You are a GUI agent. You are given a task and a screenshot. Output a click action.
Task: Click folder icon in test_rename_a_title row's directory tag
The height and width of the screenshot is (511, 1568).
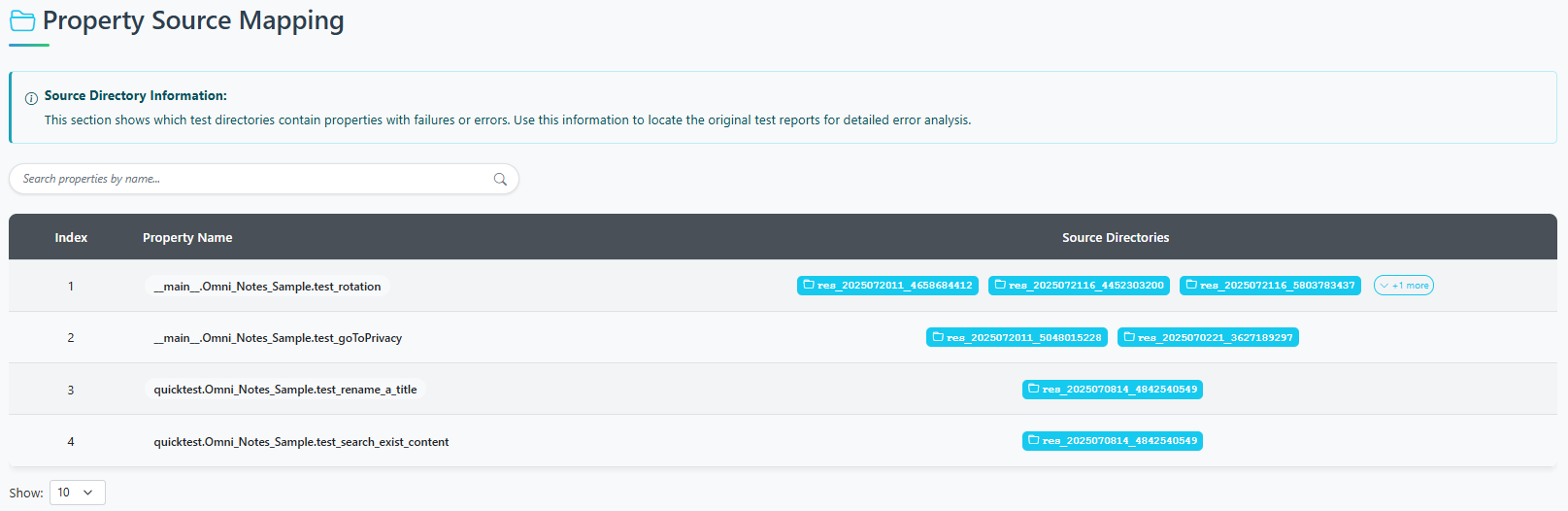tap(1033, 389)
